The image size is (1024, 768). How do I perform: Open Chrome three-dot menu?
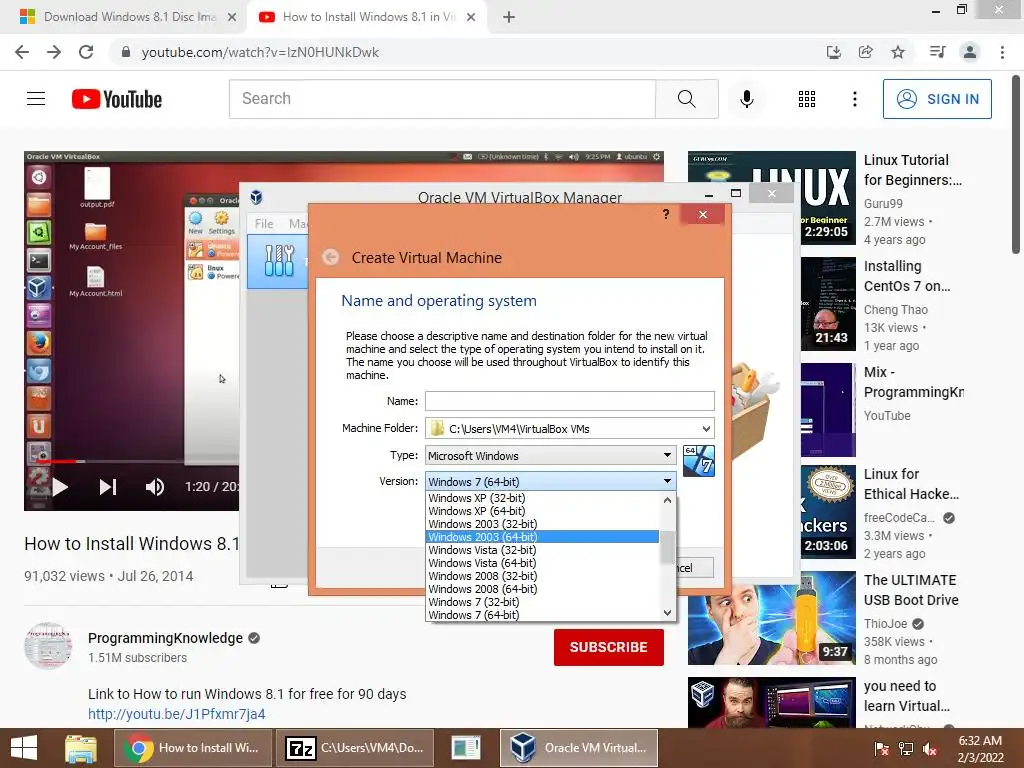click(x=1002, y=52)
